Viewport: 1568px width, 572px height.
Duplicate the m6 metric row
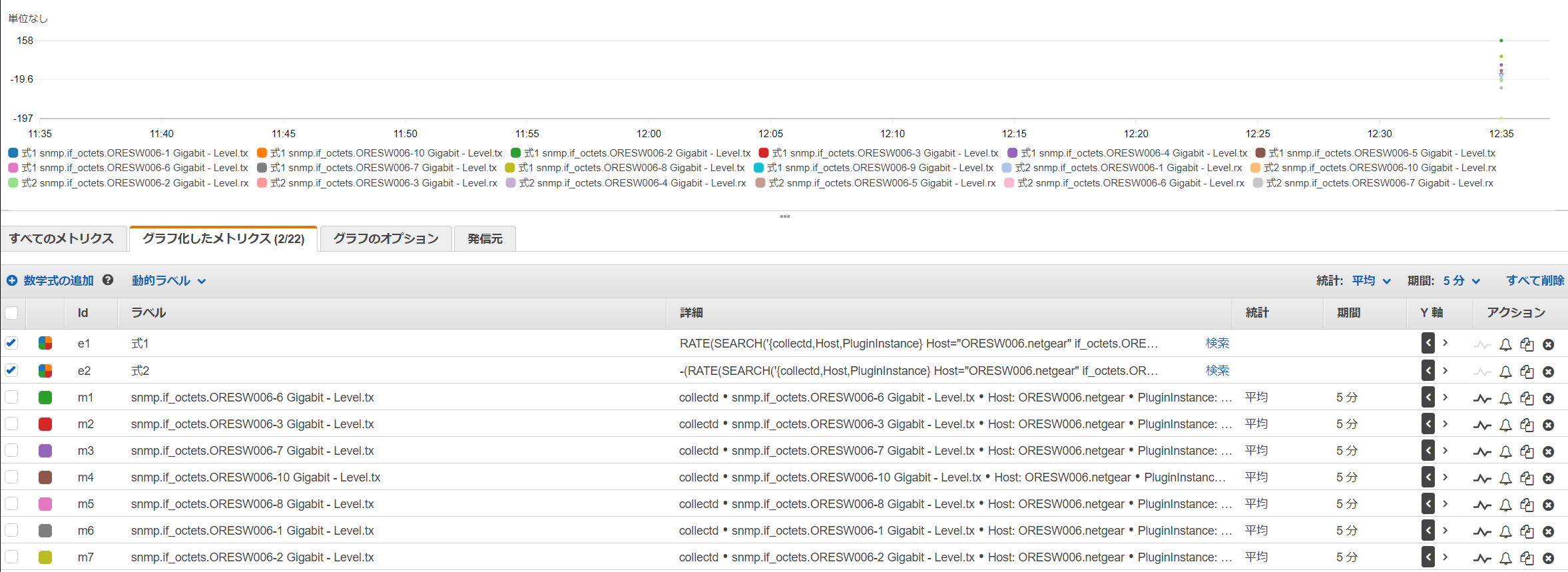click(1527, 531)
